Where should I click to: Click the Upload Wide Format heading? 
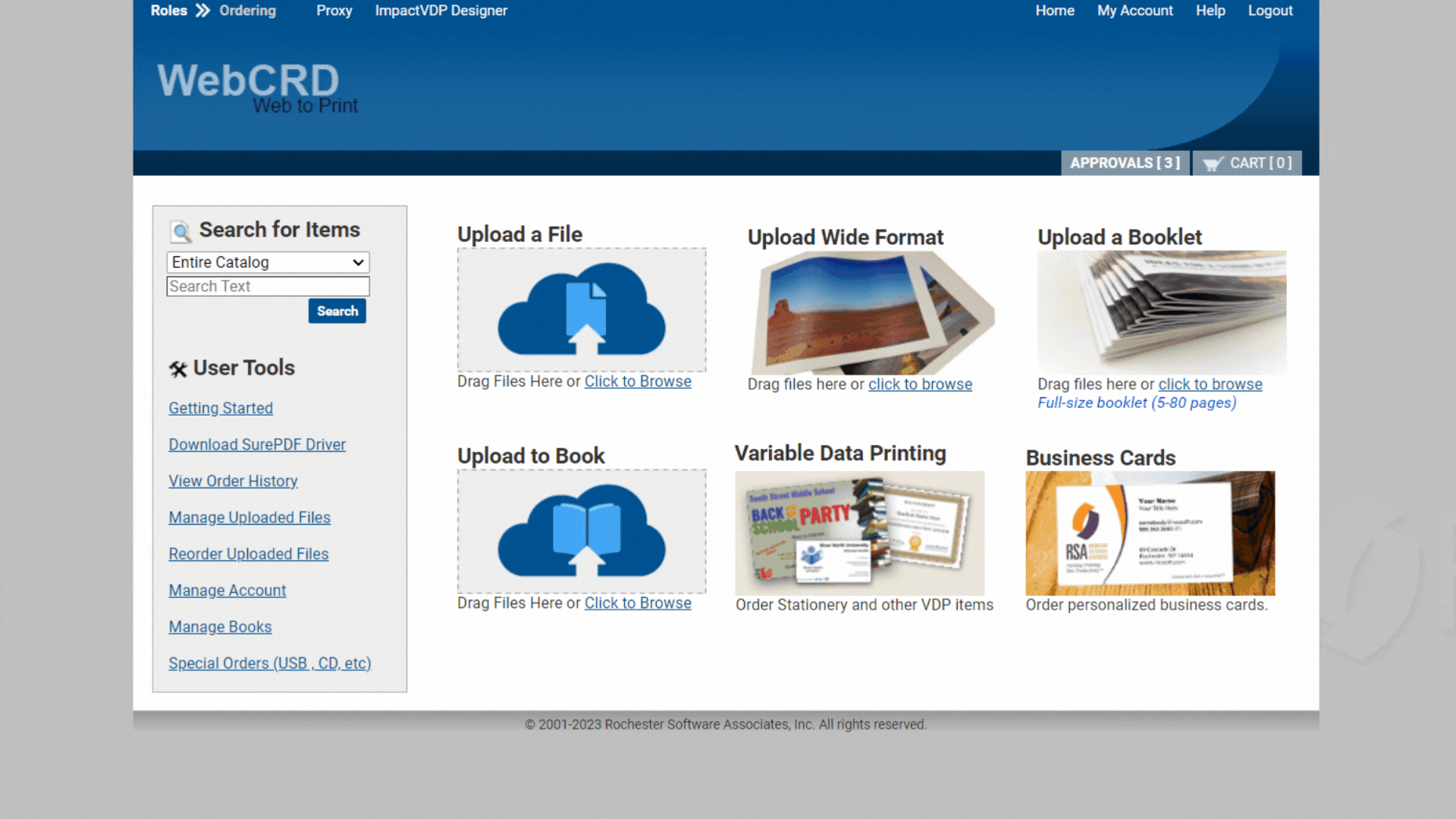pyautogui.click(x=846, y=237)
